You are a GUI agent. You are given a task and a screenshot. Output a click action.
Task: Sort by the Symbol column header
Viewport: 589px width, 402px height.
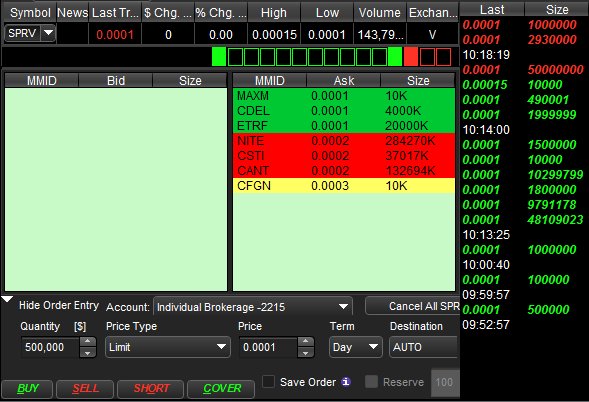click(x=29, y=13)
